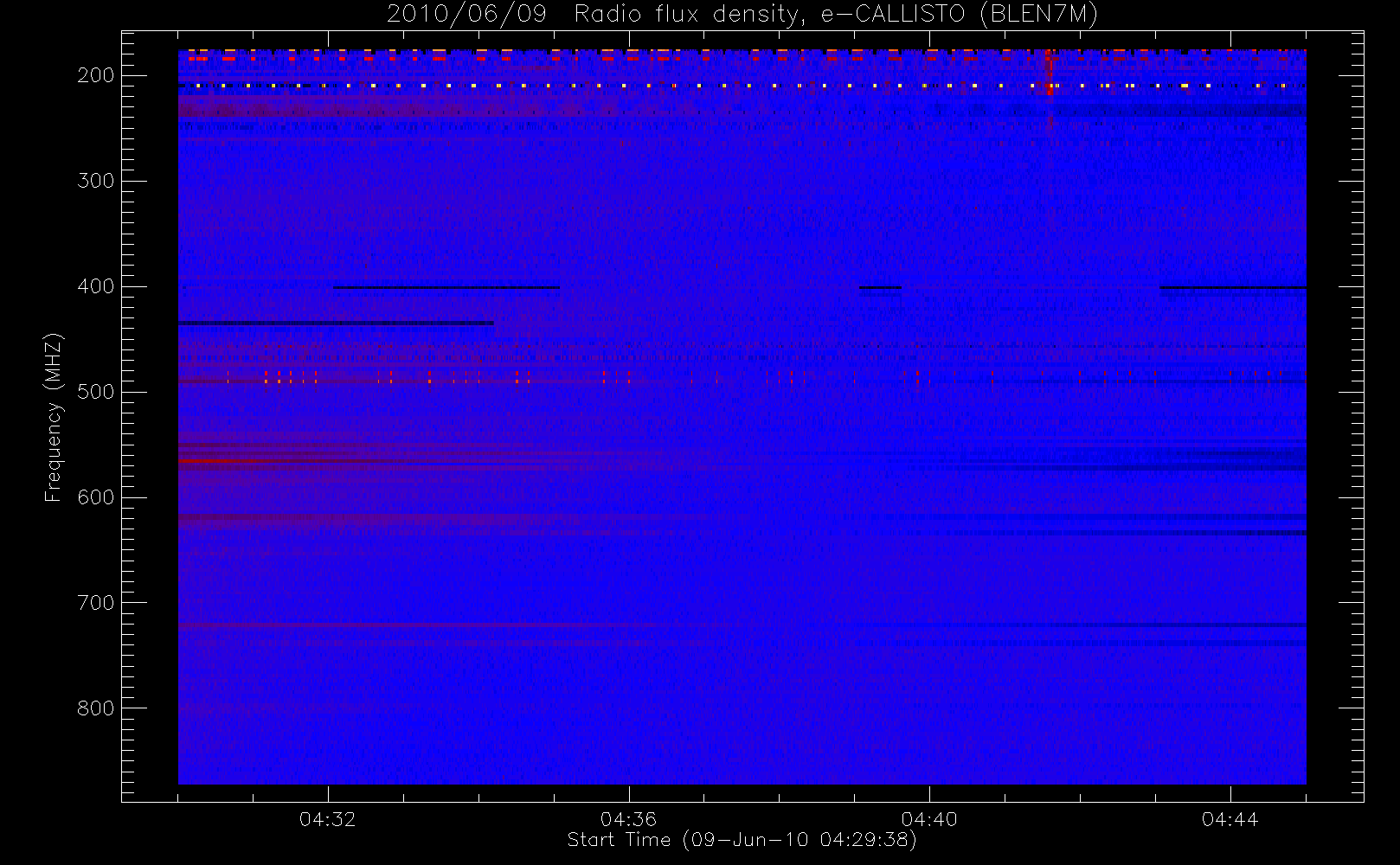Click the date "2010/06/09" in the title
The width and height of the screenshot is (1400, 865).
[466, 15]
